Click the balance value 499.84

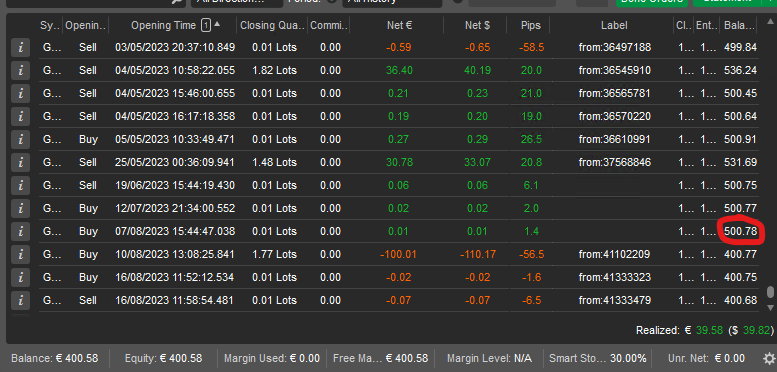pyautogui.click(x=740, y=48)
